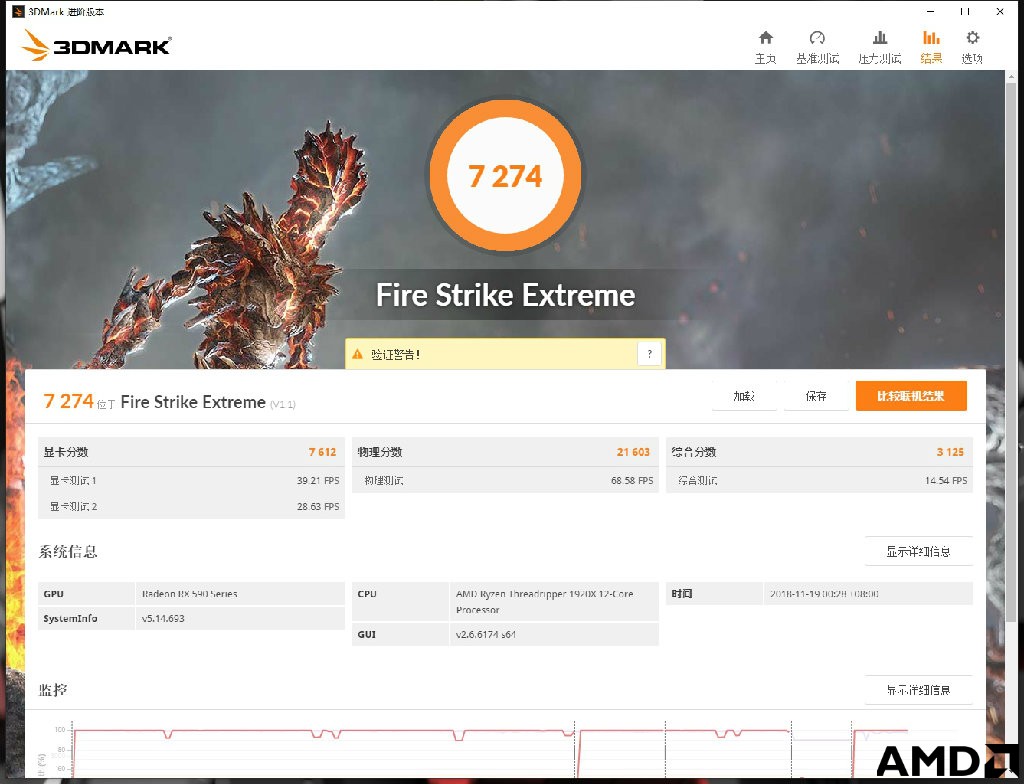Click the 系统信息 section heading
This screenshot has height=784, width=1024.
point(68,551)
